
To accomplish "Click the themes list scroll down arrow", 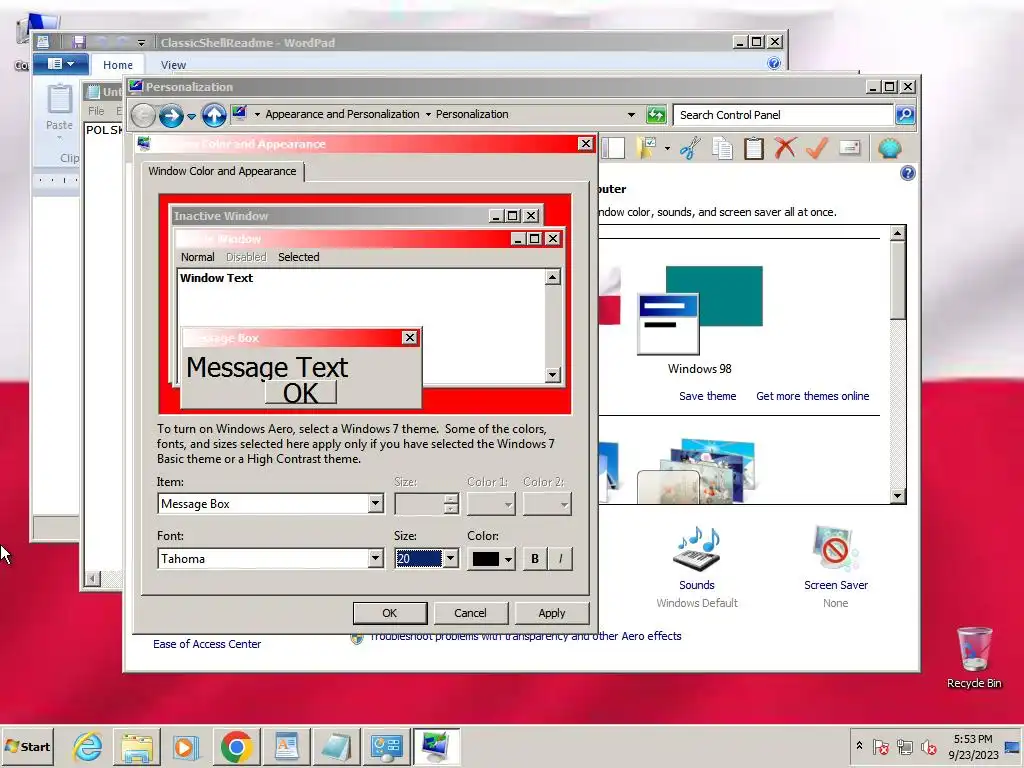I will 898,496.
